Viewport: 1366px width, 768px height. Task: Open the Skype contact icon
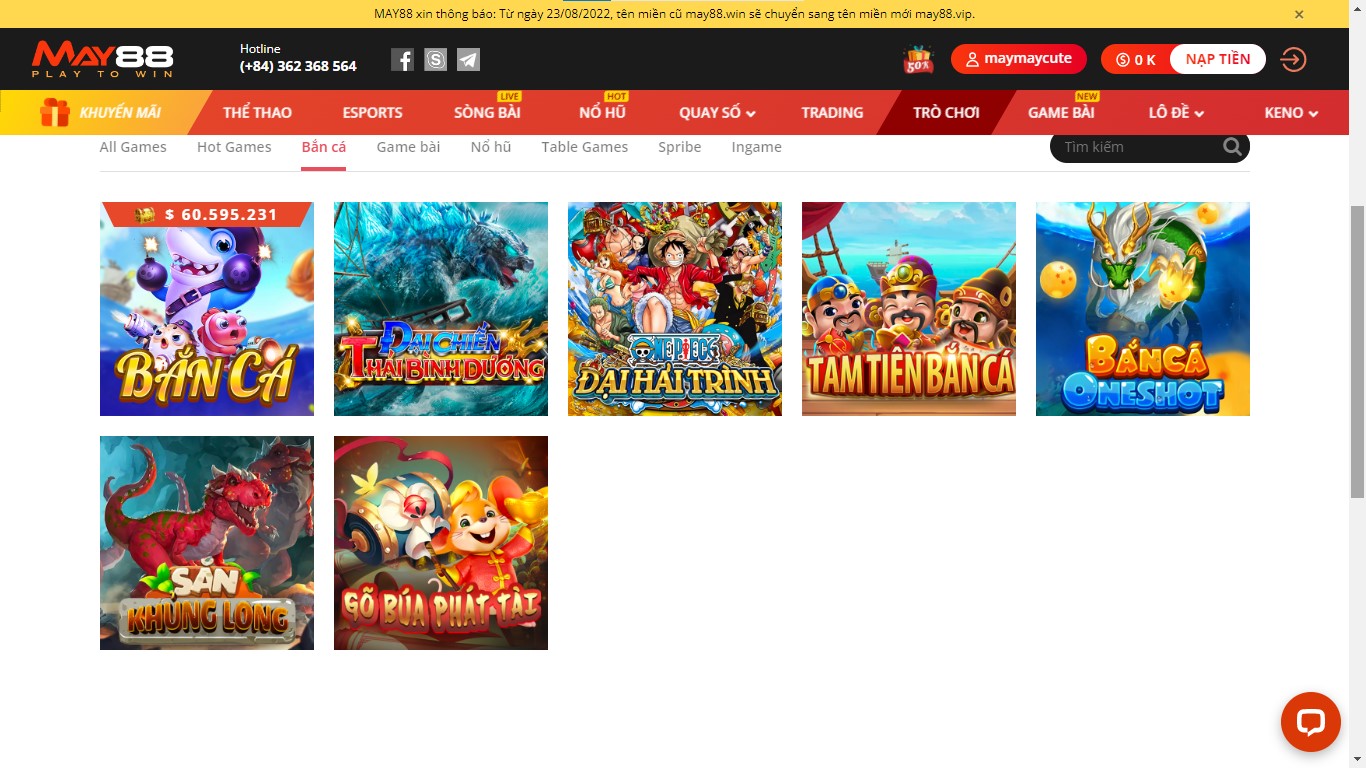[435, 60]
